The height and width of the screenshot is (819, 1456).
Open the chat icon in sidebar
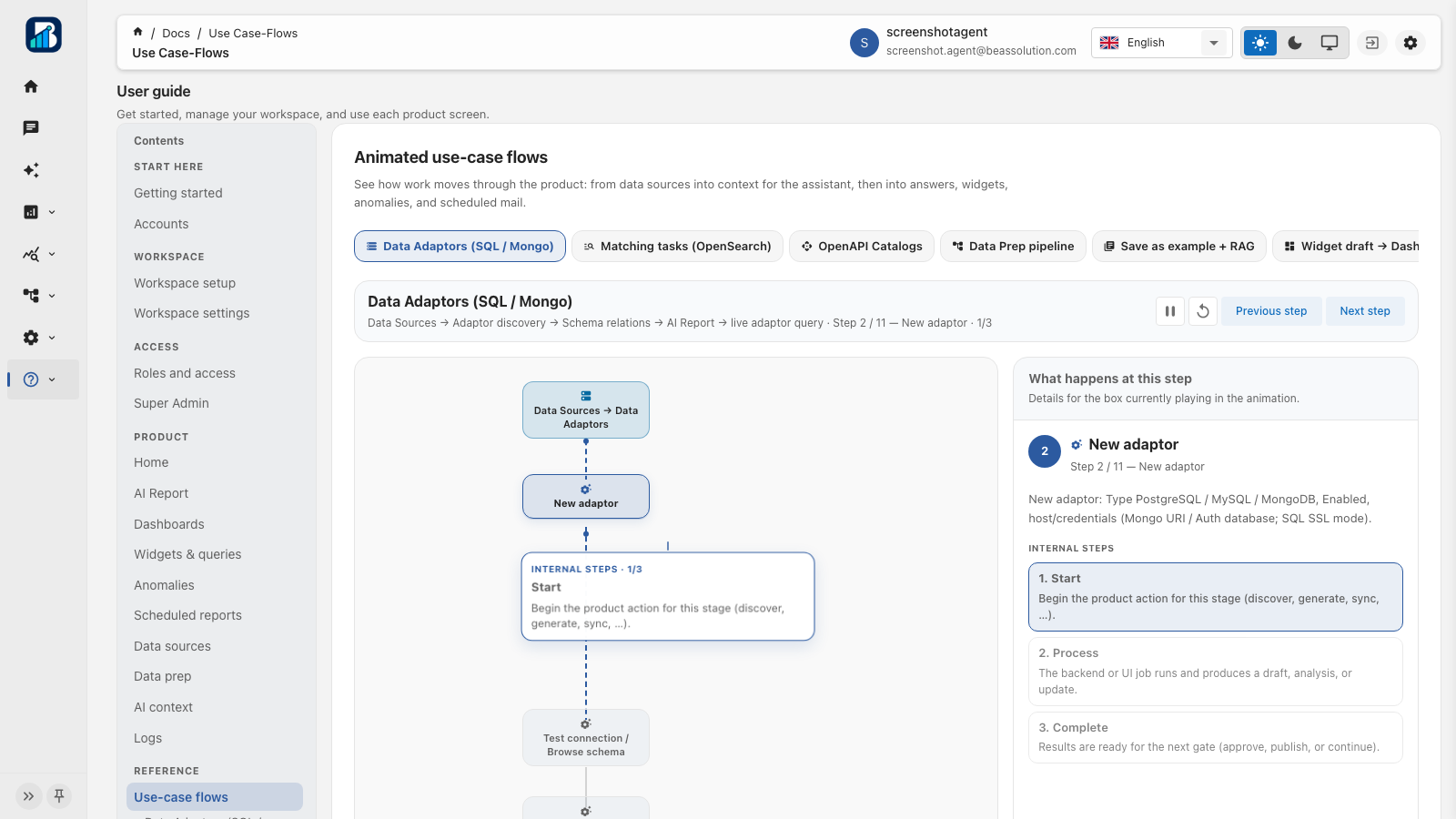pyautogui.click(x=31, y=128)
